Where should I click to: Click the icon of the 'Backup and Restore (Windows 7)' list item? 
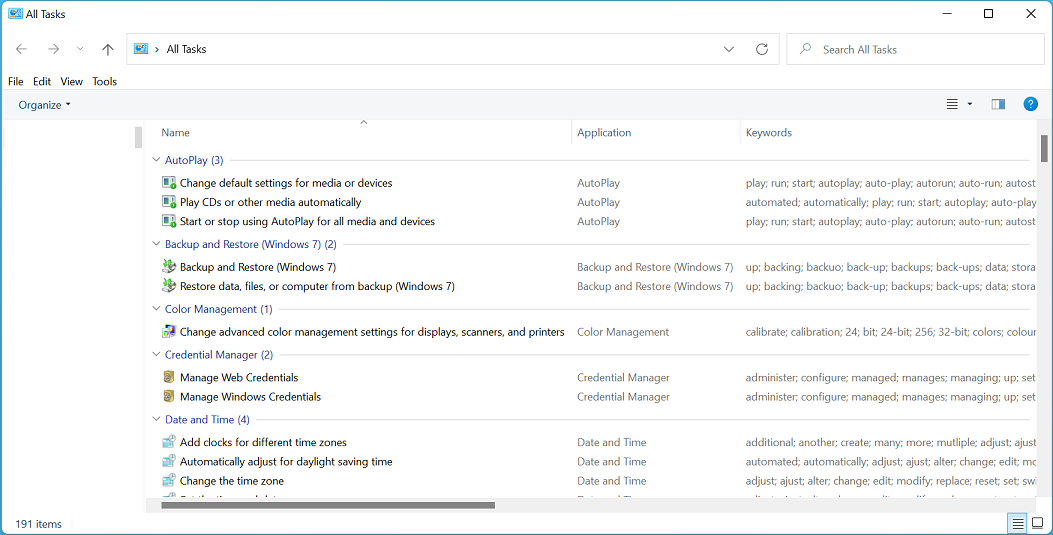click(169, 266)
